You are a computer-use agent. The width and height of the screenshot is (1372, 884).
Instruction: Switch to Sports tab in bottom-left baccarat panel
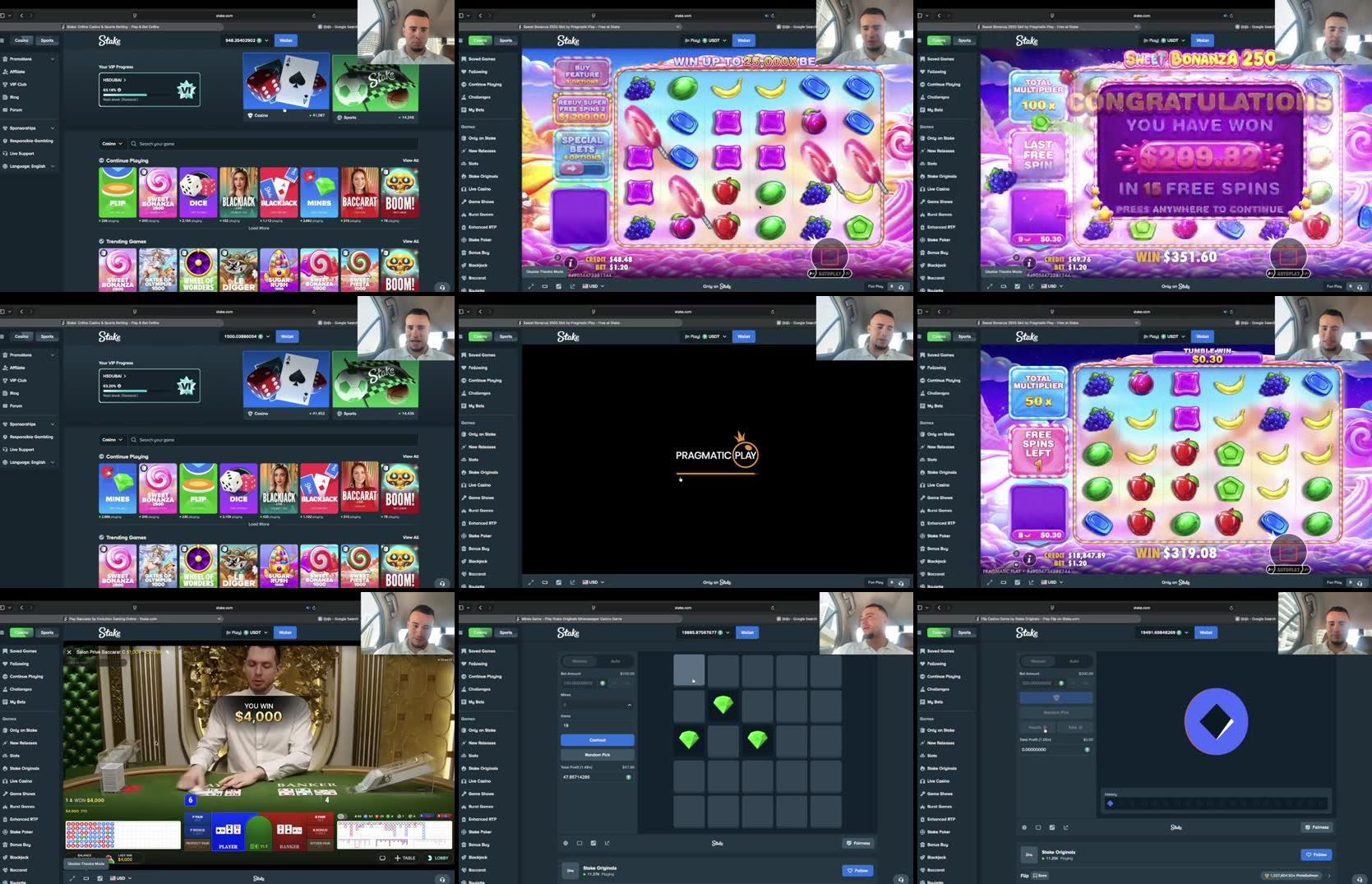[x=47, y=632]
